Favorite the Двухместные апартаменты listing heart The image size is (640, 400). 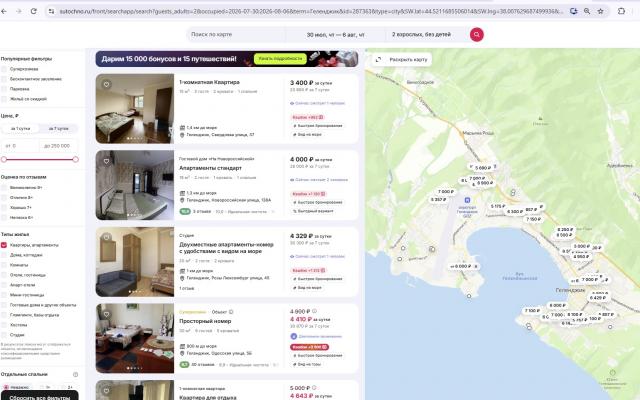[x=106, y=237]
